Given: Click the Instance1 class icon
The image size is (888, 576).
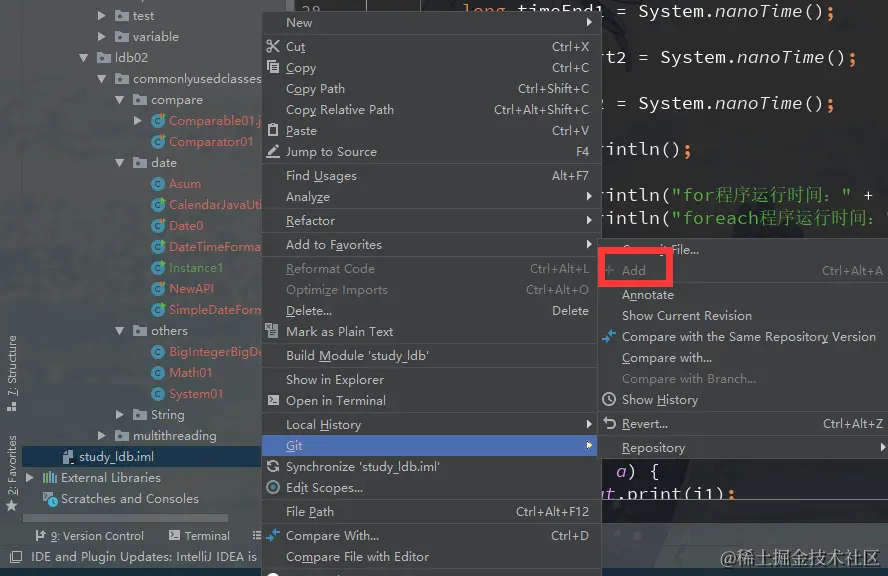Looking at the screenshot, I should point(158,267).
